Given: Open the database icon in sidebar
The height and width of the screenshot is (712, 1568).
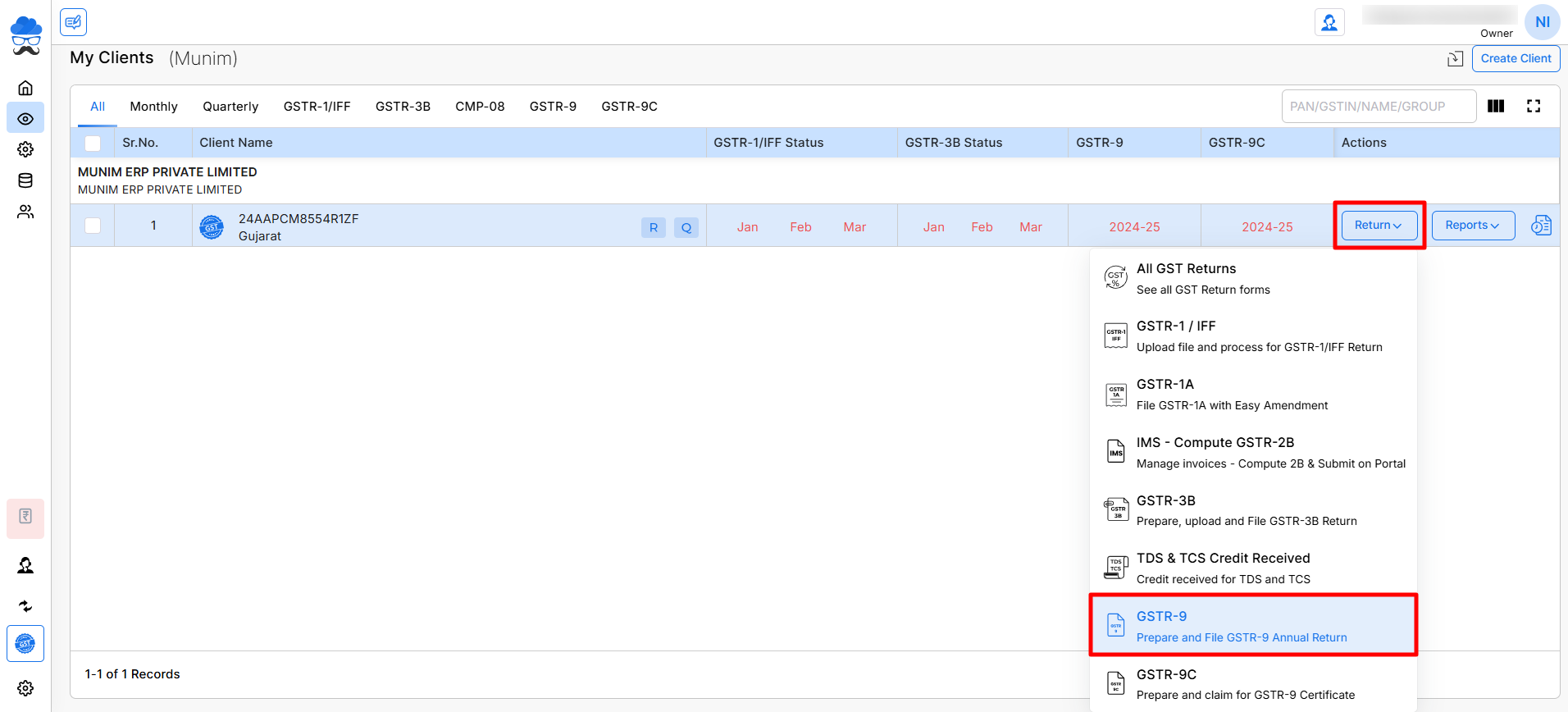Looking at the screenshot, I should (x=25, y=180).
